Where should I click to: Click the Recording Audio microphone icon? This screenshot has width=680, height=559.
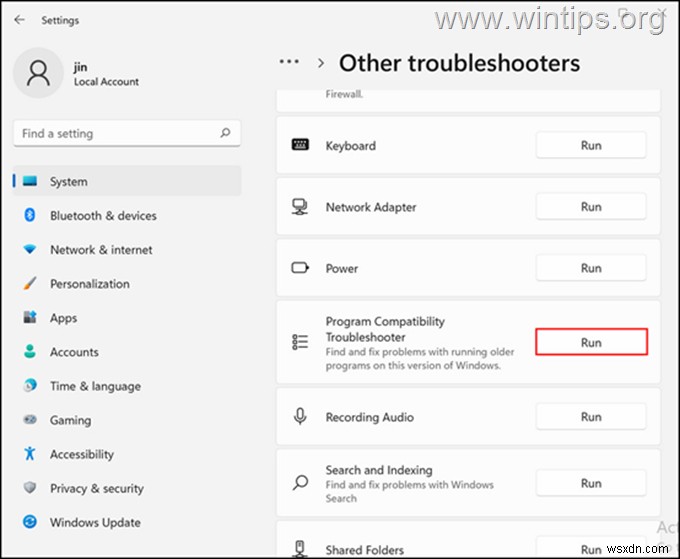[x=300, y=416]
